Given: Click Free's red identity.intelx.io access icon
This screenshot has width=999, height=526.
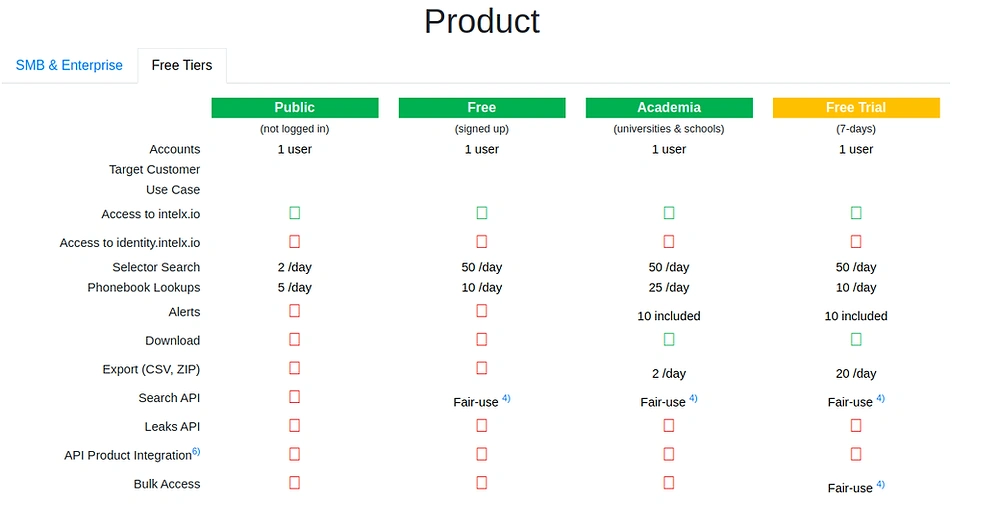Looking at the screenshot, I should coord(482,241).
